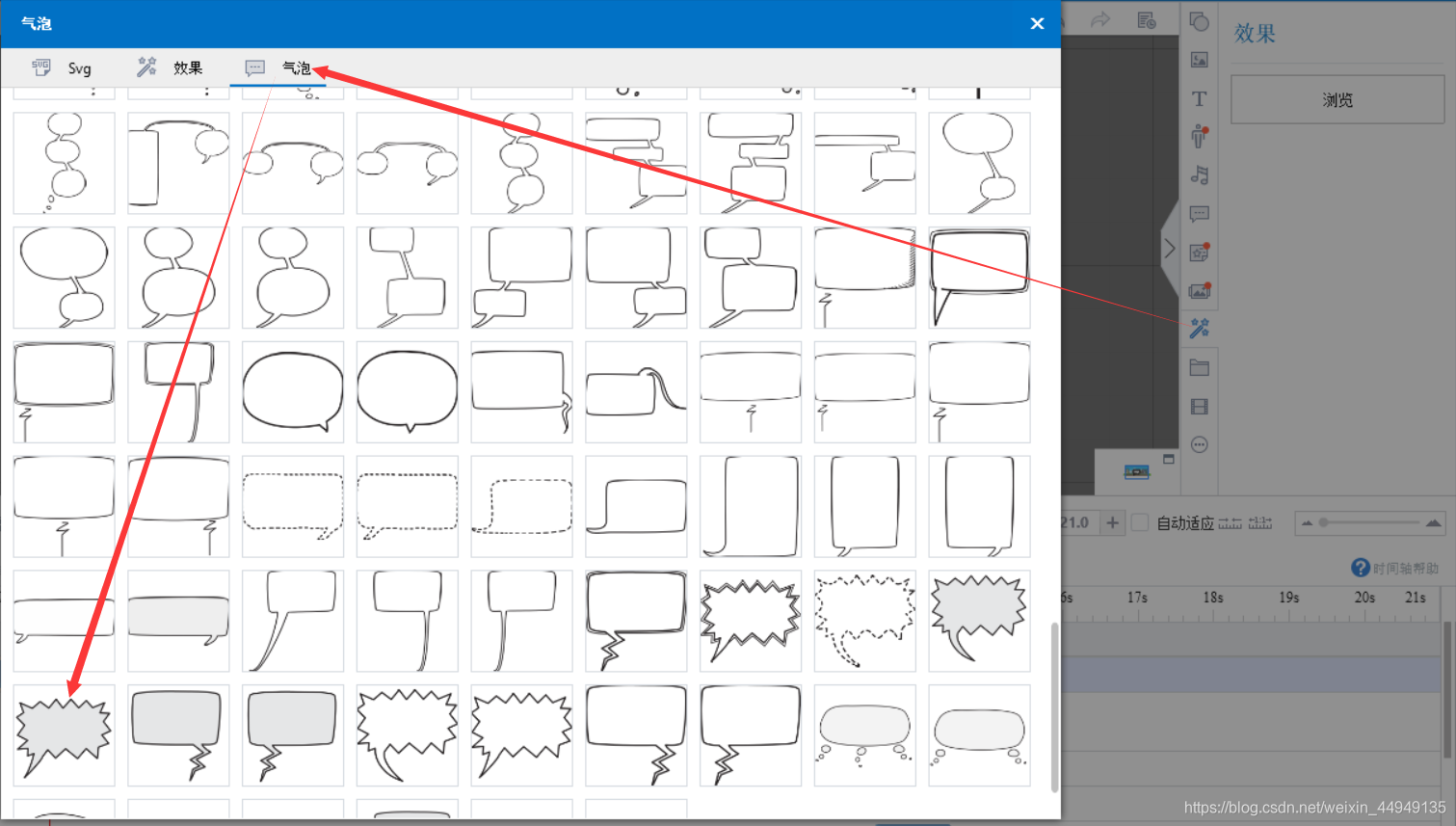Open the more options ellipsis icon
The image size is (1456, 826).
[x=1199, y=444]
